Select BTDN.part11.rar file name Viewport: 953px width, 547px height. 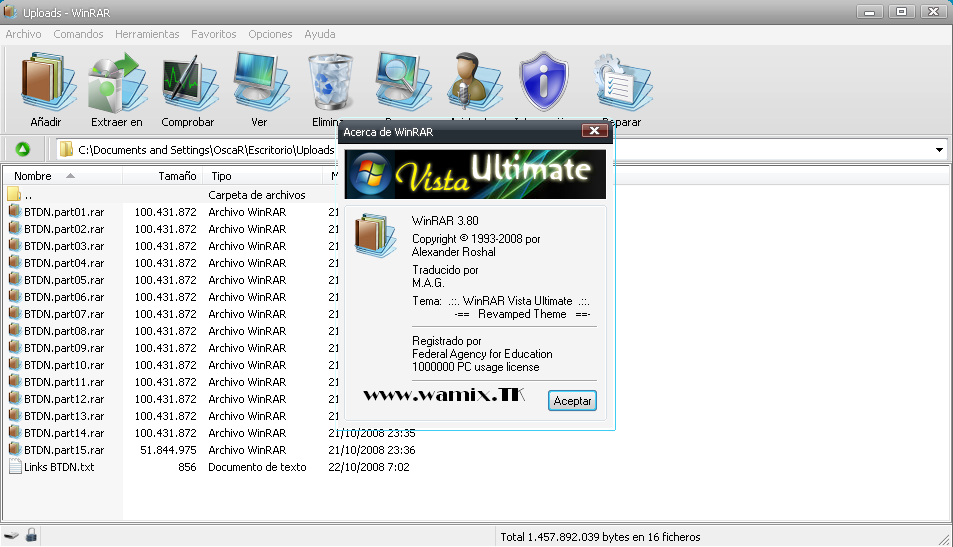[x=64, y=382]
